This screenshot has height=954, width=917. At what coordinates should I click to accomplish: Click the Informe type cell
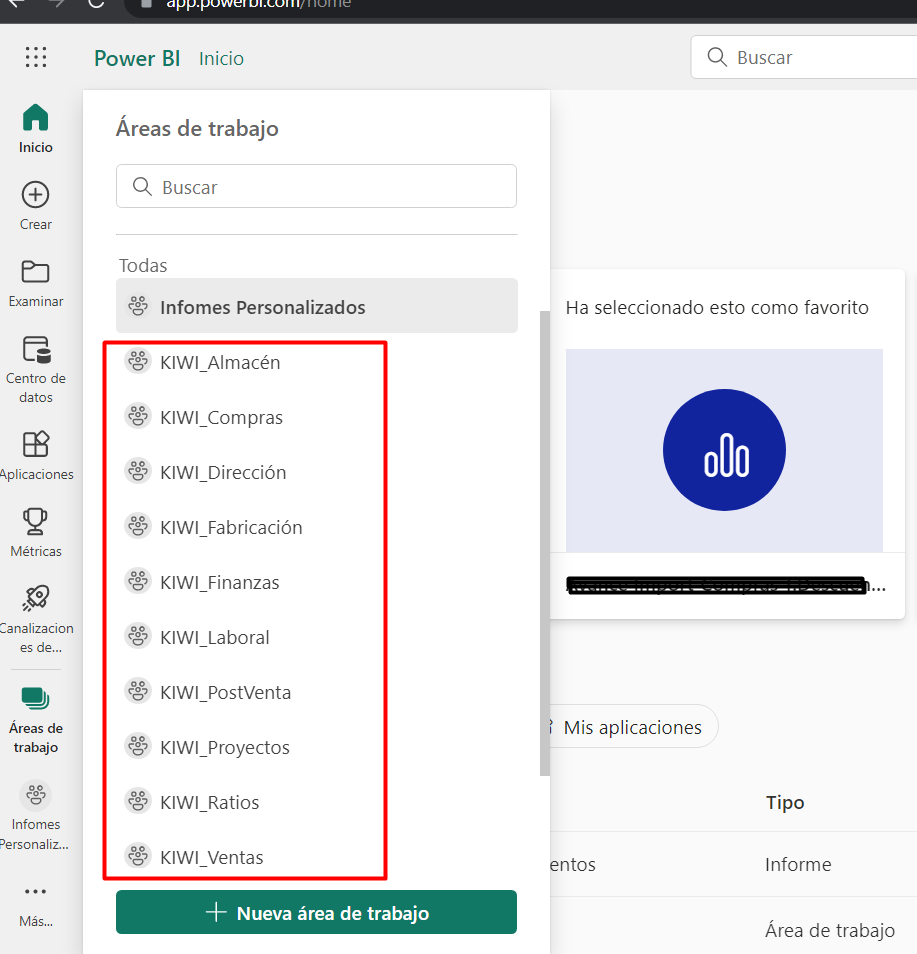coord(798,864)
